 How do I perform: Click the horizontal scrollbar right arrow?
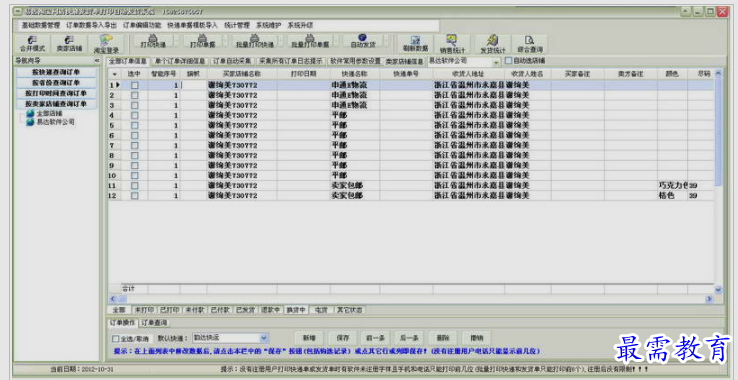(x=709, y=299)
